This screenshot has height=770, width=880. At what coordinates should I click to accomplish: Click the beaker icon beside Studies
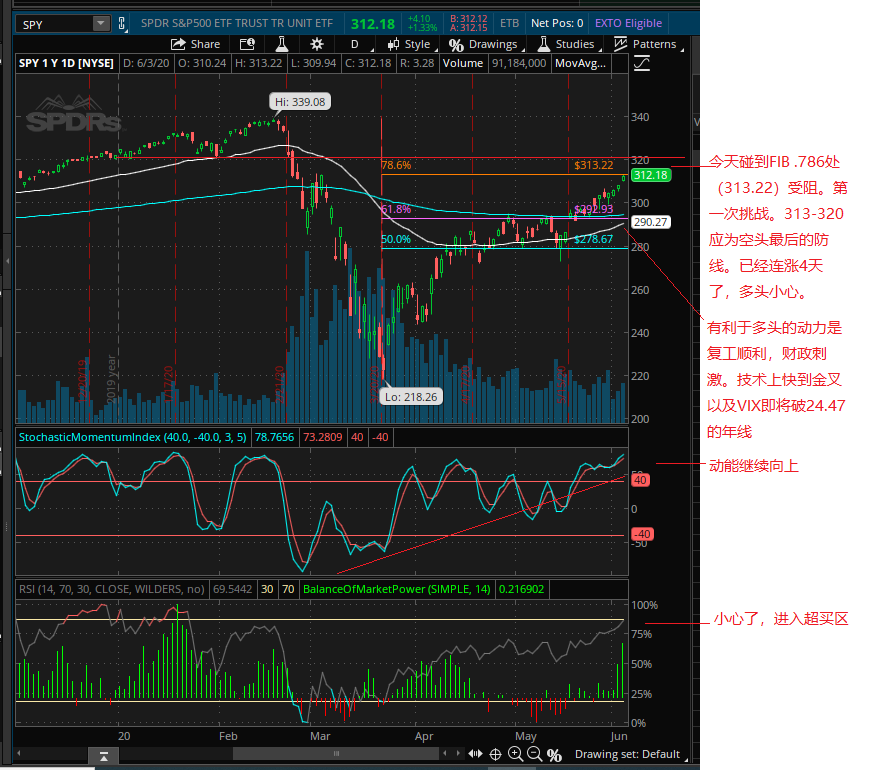click(x=543, y=44)
